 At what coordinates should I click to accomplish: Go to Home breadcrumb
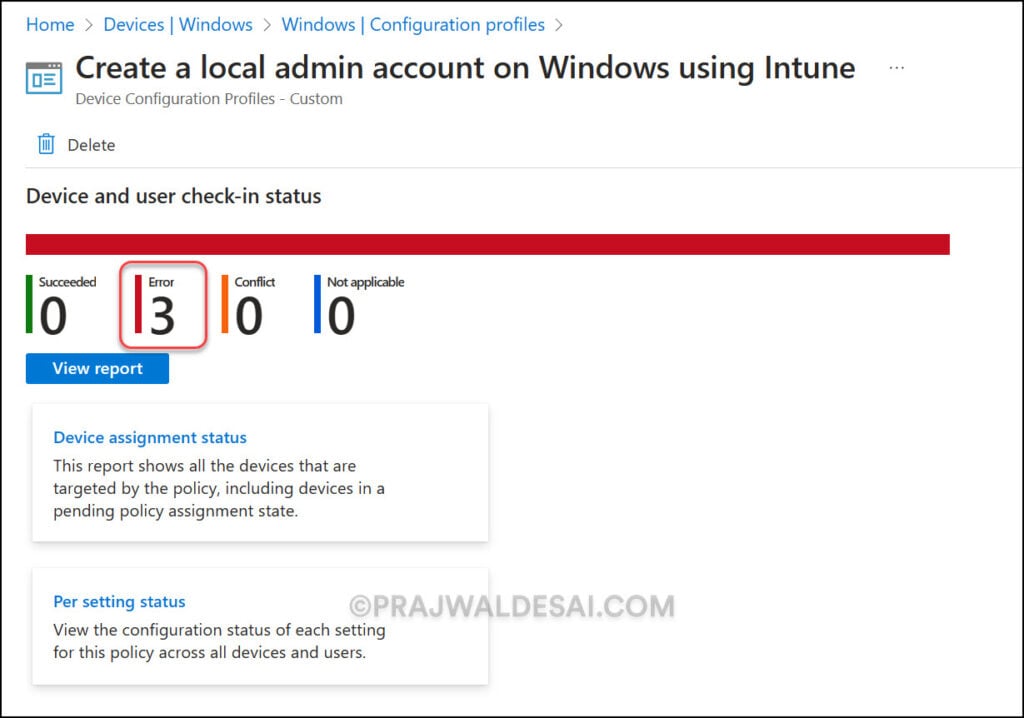(50, 25)
